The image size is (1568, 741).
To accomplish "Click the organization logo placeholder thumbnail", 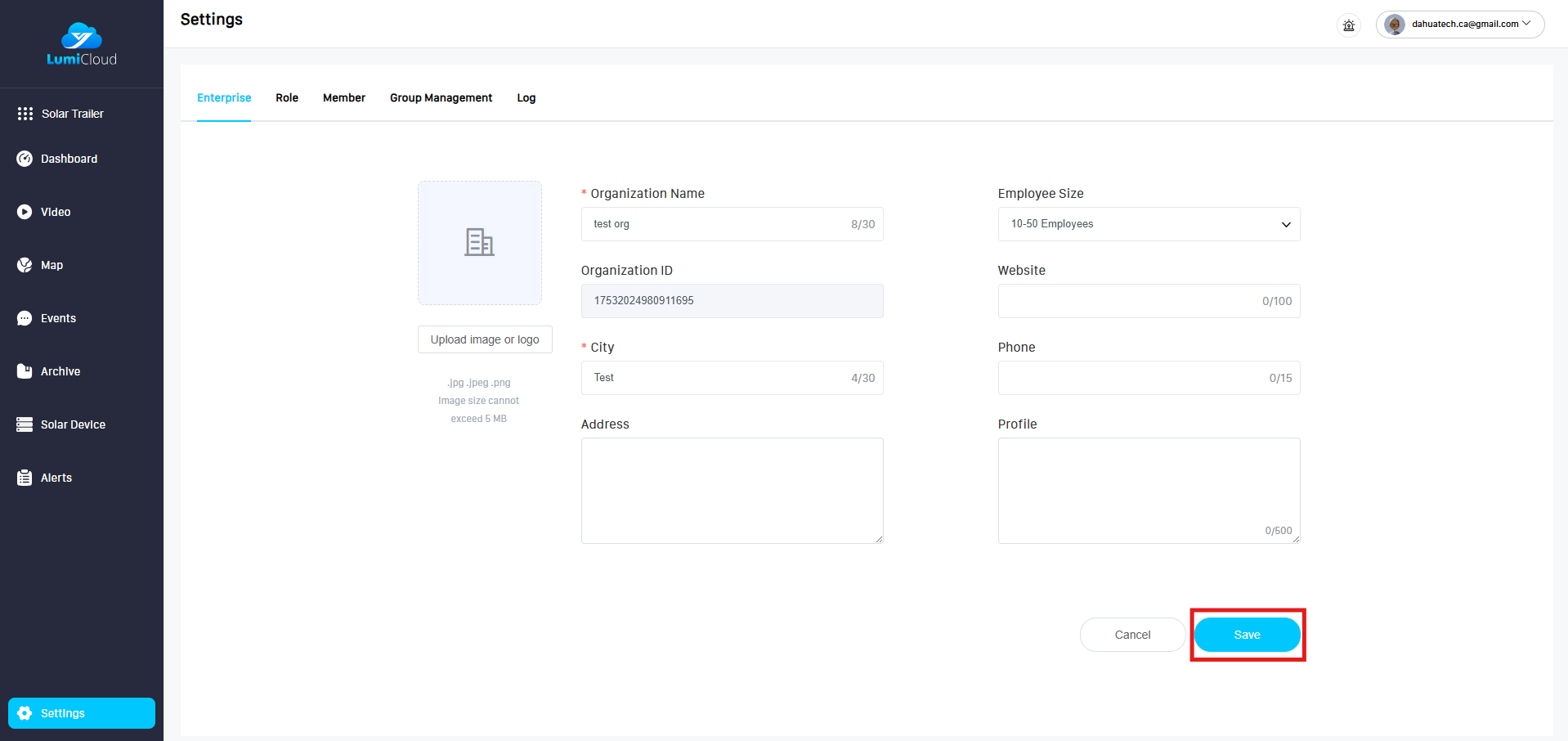I will click(x=480, y=243).
